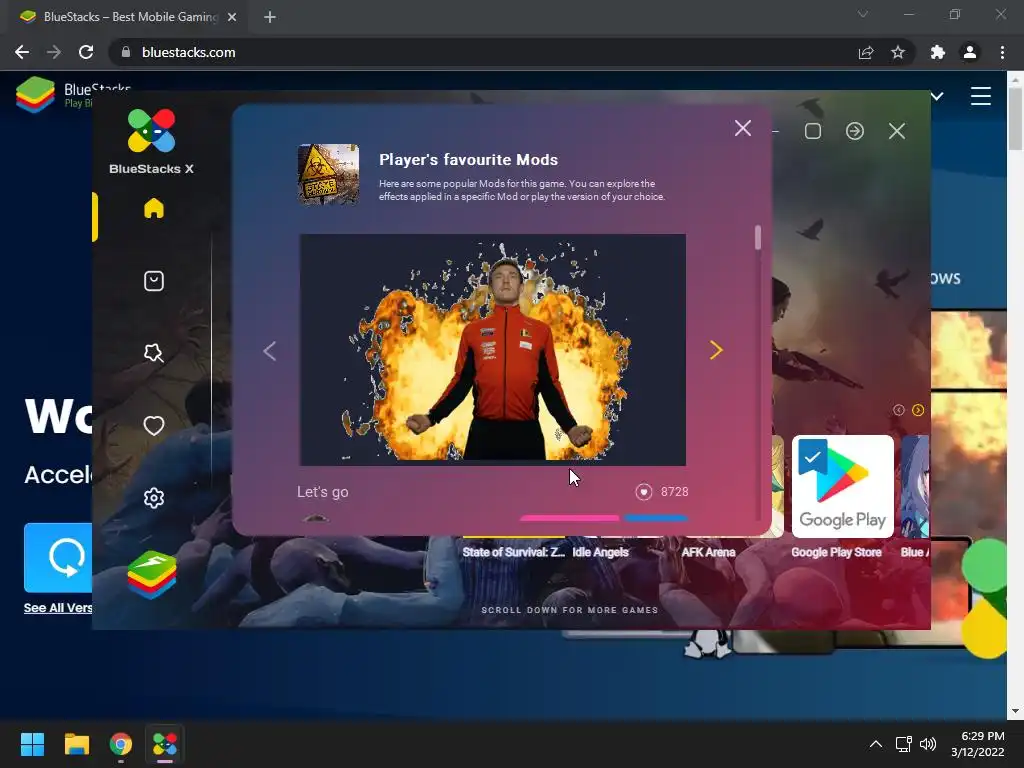Open the BlueStacks X Home sidebar icon
The image size is (1024, 768).
(x=153, y=208)
